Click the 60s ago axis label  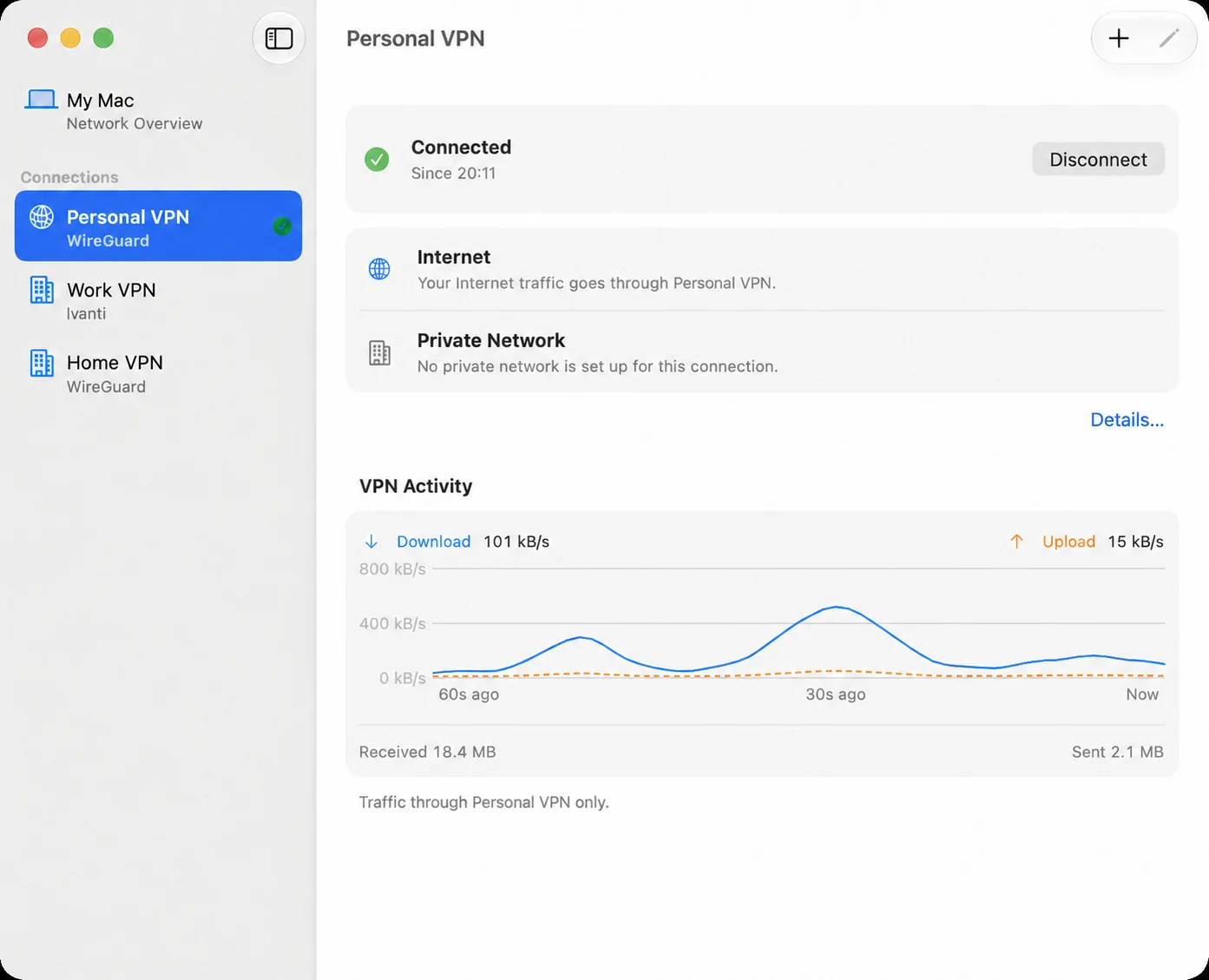pyautogui.click(x=469, y=694)
